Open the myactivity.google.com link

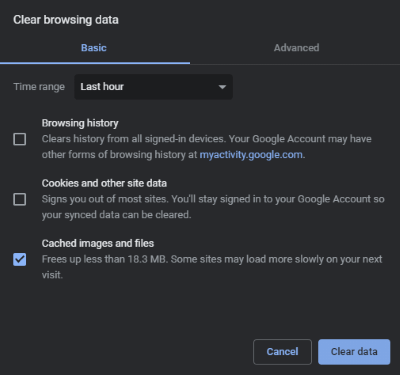tap(251, 155)
